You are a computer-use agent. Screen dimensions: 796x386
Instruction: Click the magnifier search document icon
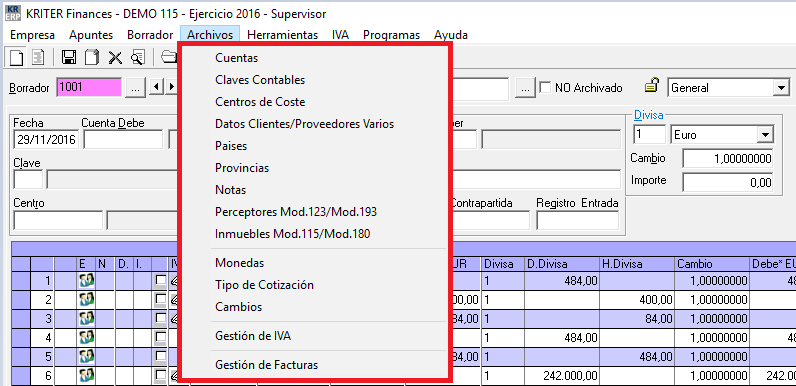click(138, 57)
